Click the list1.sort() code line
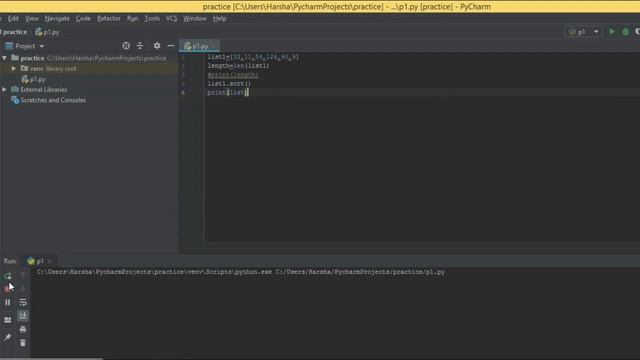This screenshot has width=640, height=360. pyautogui.click(x=229, y=84)
